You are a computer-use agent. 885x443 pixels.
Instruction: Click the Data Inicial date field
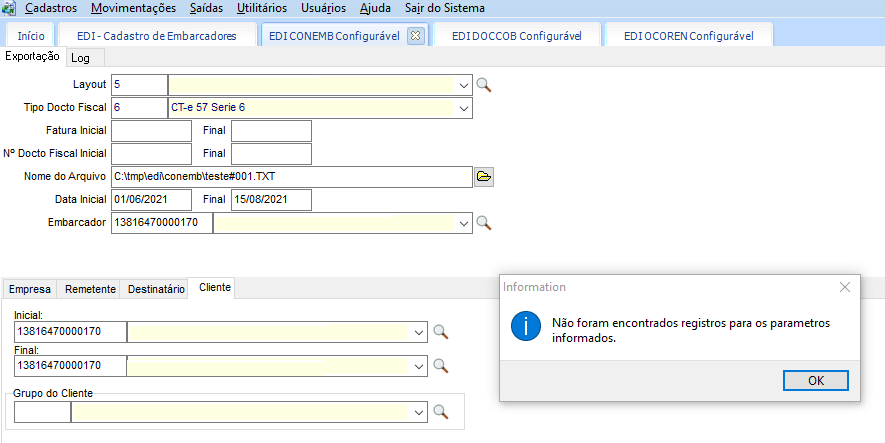151,200
